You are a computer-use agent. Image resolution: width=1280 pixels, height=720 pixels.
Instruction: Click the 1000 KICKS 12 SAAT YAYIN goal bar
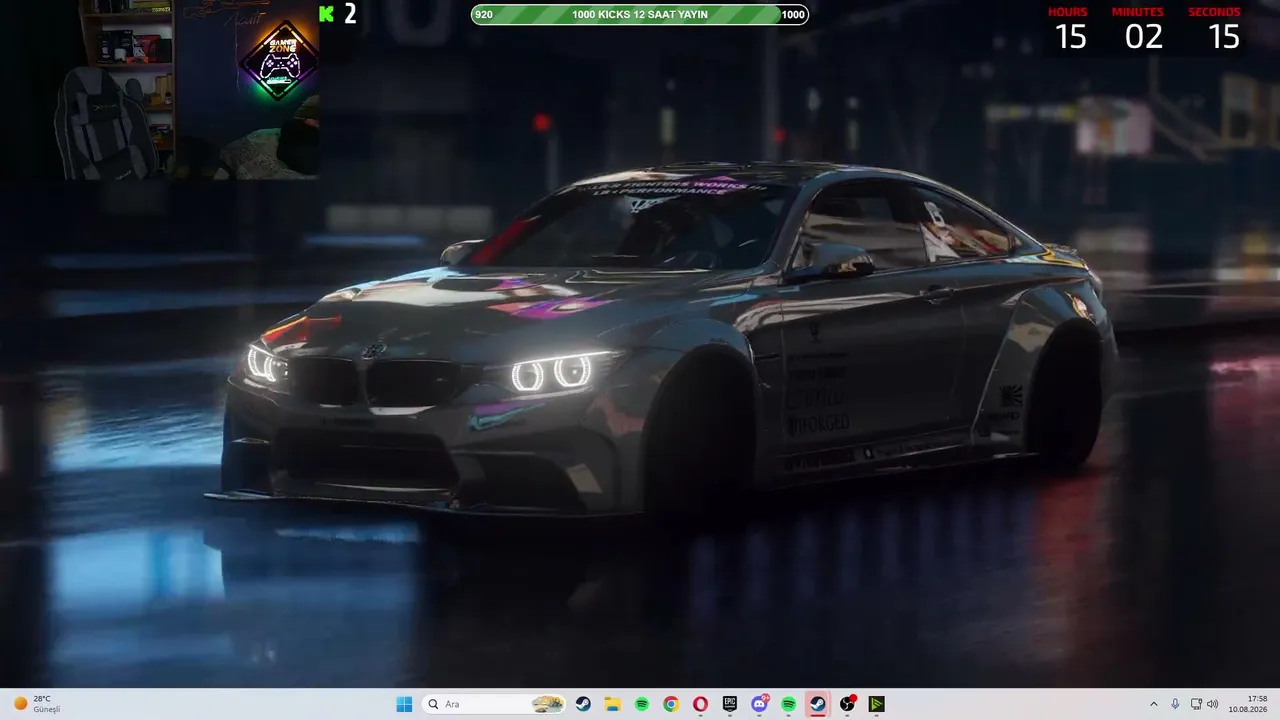(640, 14)
